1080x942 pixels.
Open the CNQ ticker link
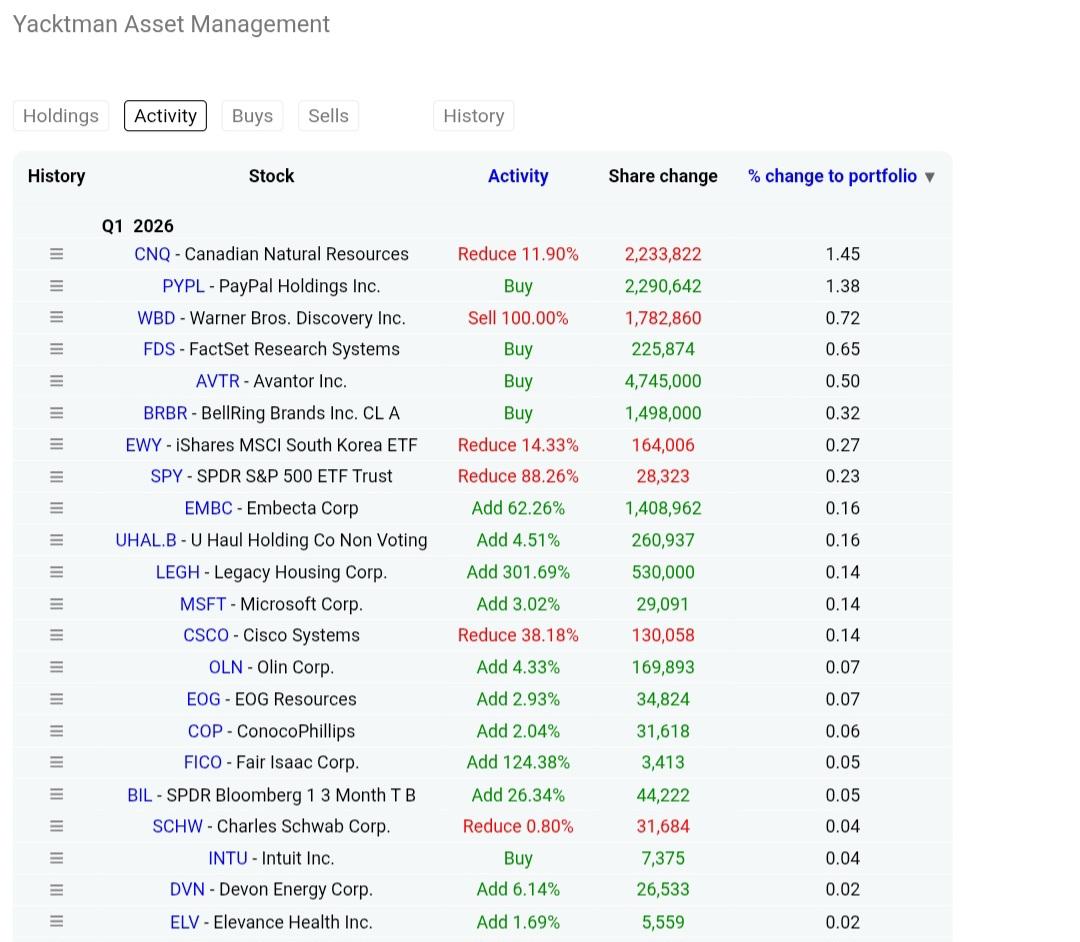click(x=152, y=254)
